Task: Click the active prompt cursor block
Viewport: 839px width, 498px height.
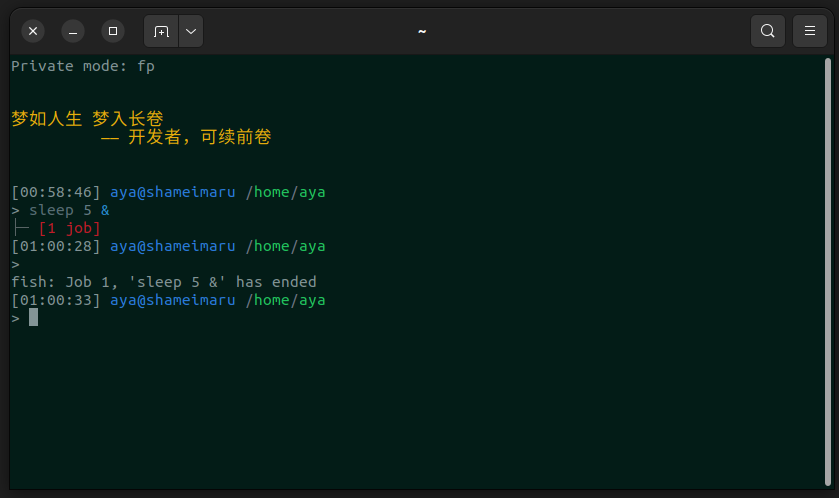Action: pos(33,318)
